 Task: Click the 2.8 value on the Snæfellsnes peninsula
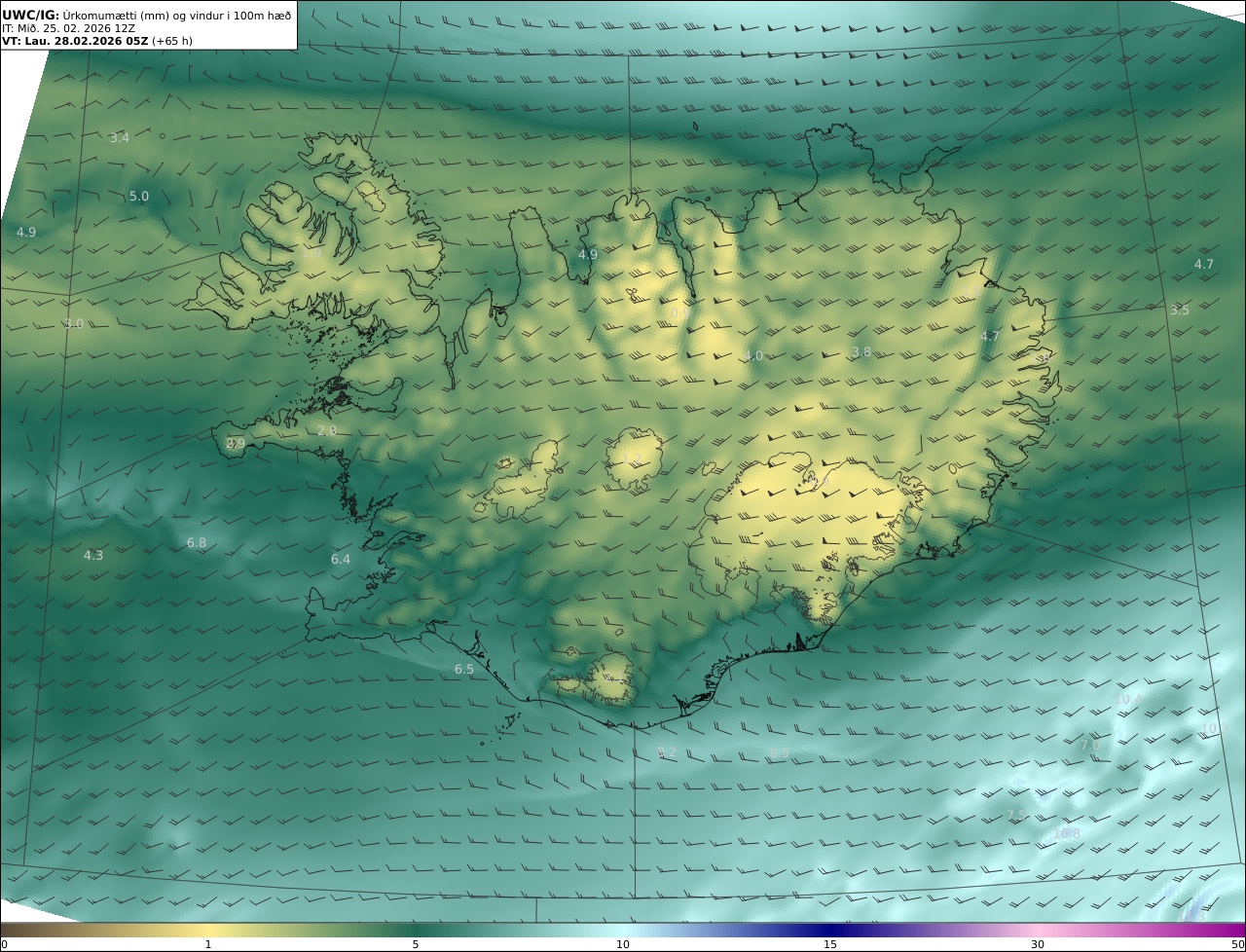pyautogui.click(x=327, y=430)
